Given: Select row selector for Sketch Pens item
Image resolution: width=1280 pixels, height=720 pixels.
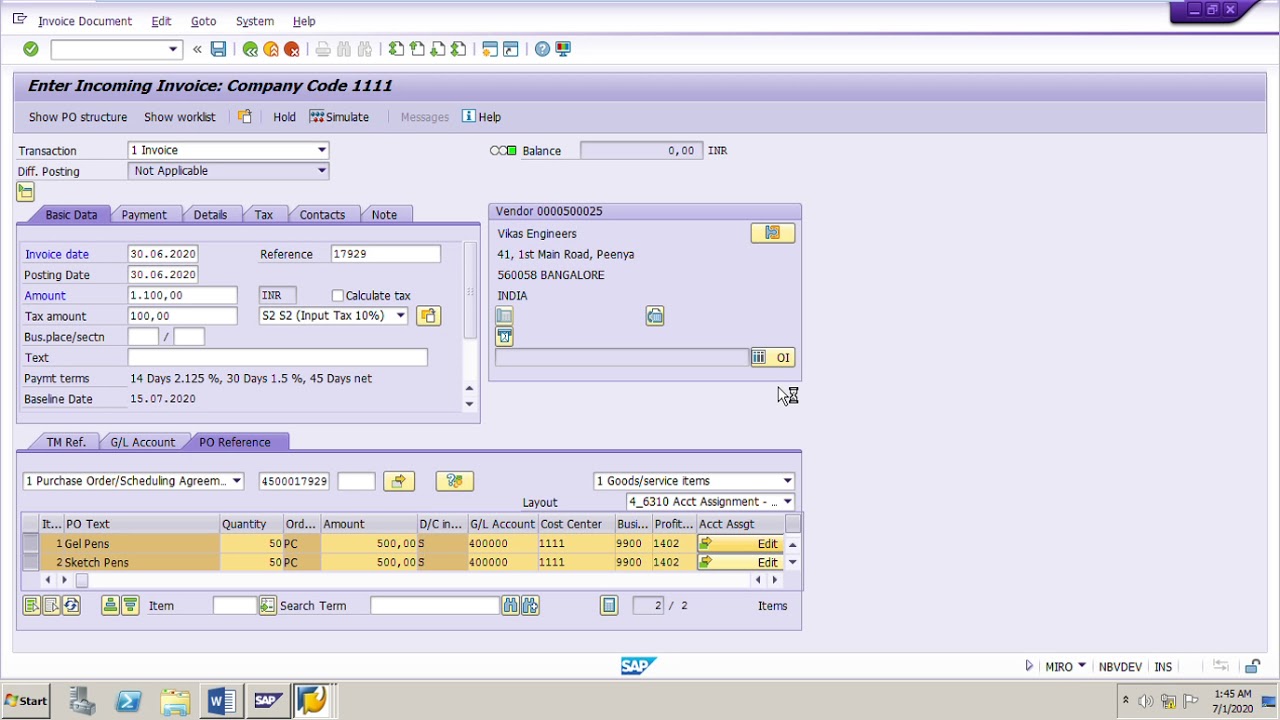Looking at the screenshot, I should [x=30, y=563].
